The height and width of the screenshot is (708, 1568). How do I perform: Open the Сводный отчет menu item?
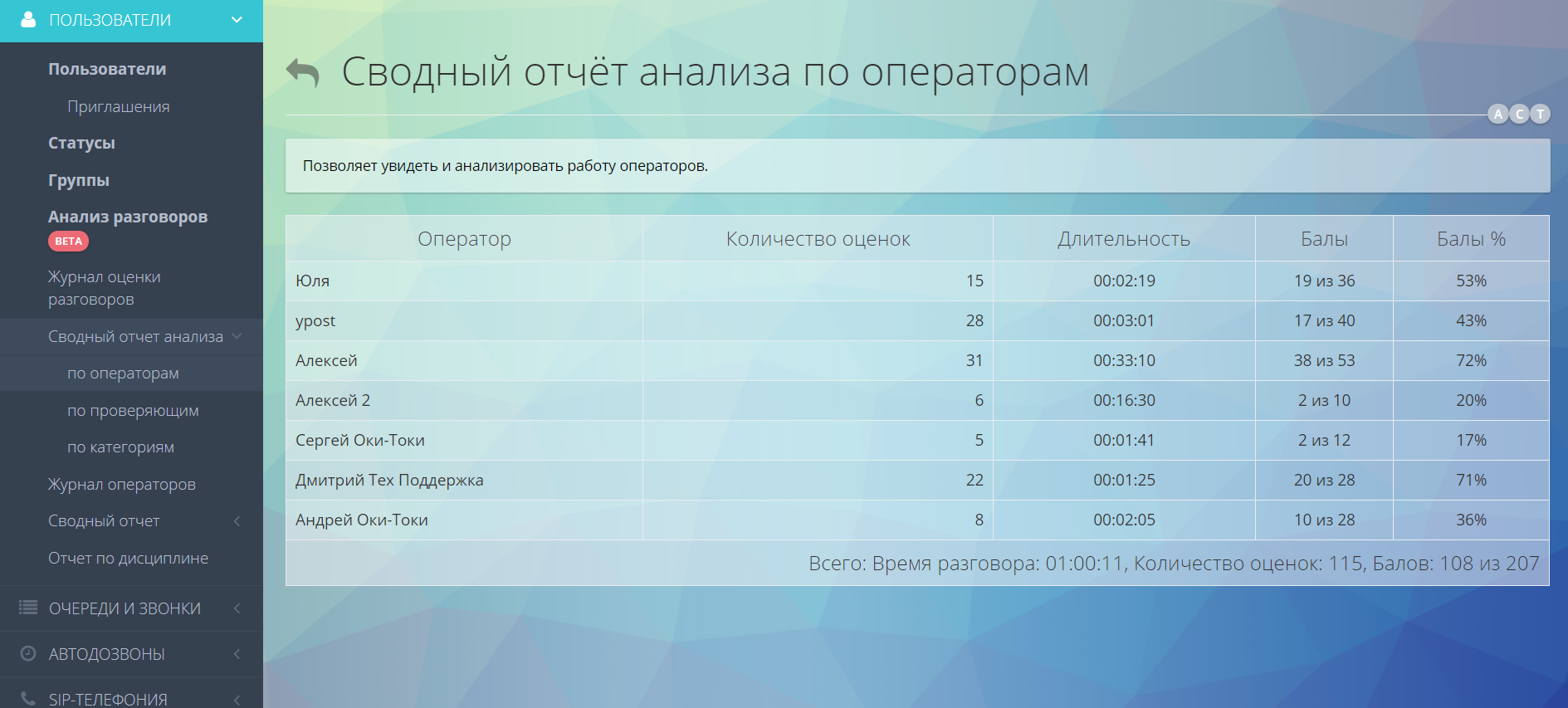104,521
